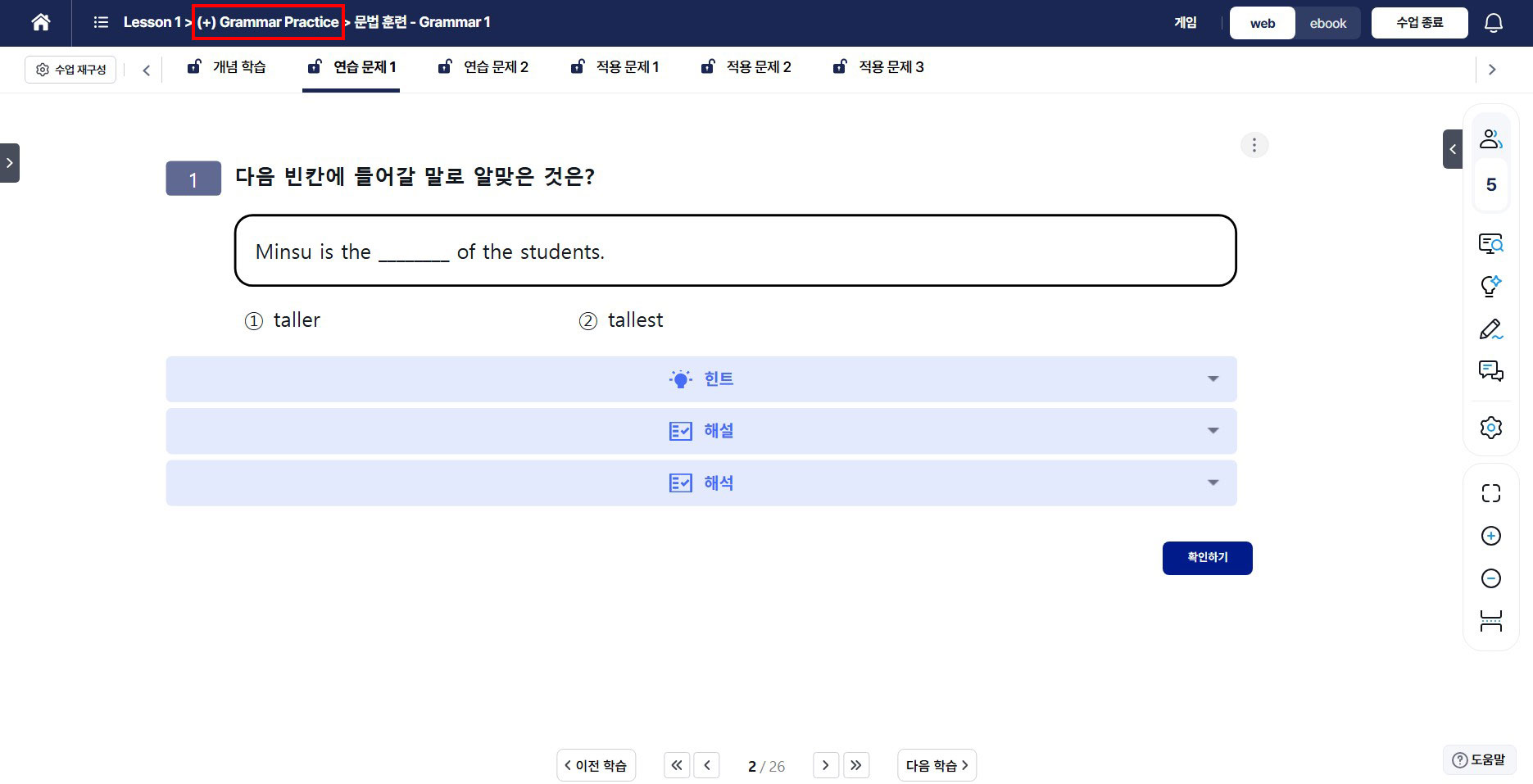This screenshot has height=784, width=1533.
Task: Open the 도움말 help button
Action: [x=1479, y=759]
